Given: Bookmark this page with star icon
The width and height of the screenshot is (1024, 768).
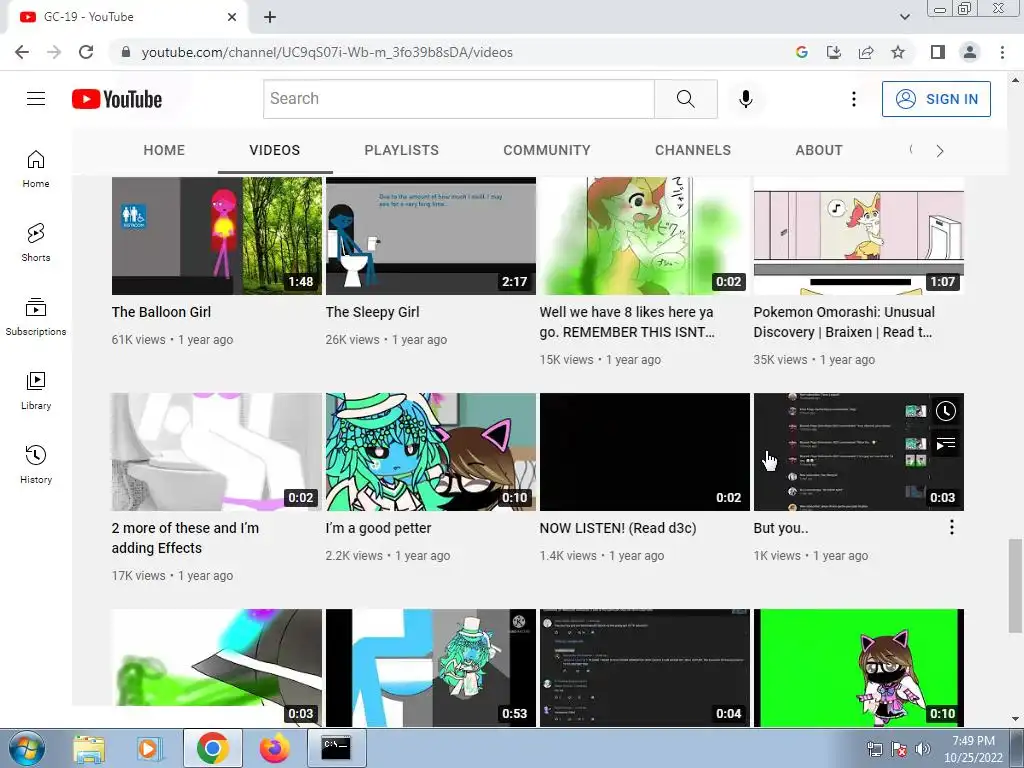Looking at the screenshot, I should point(898,52).
